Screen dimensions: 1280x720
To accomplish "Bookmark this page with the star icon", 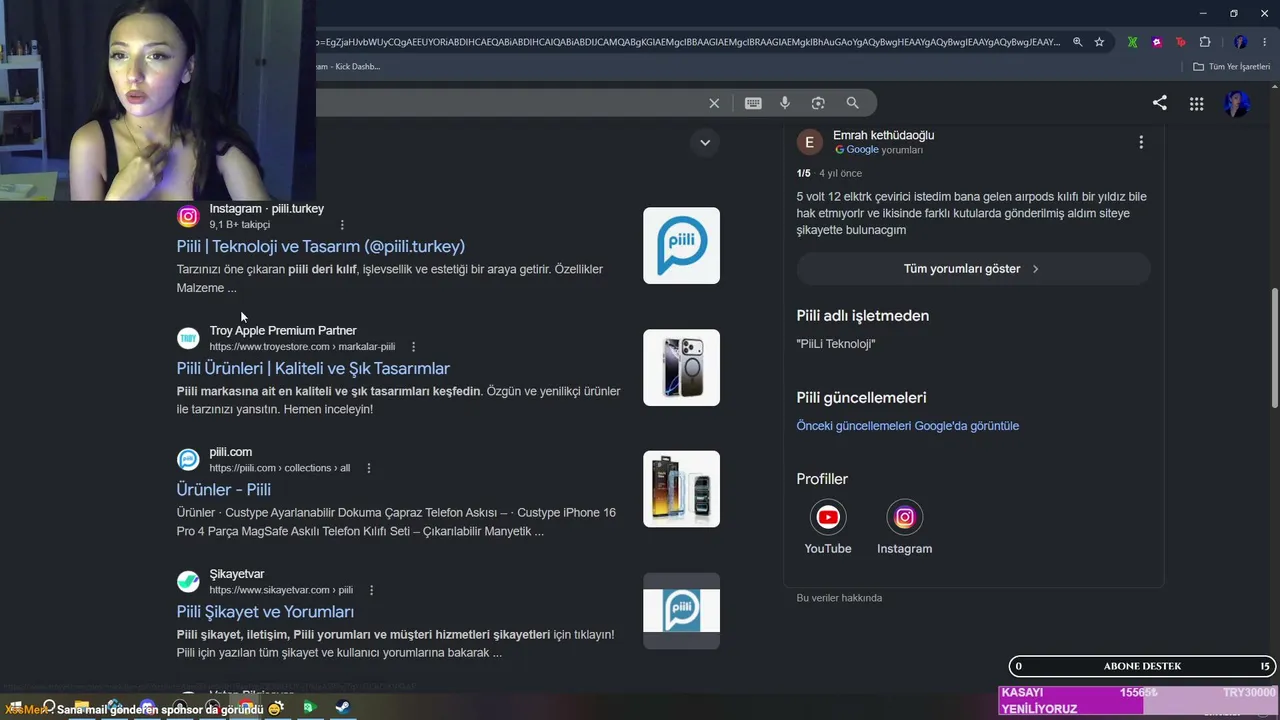I will click(x=1099, y=42).
